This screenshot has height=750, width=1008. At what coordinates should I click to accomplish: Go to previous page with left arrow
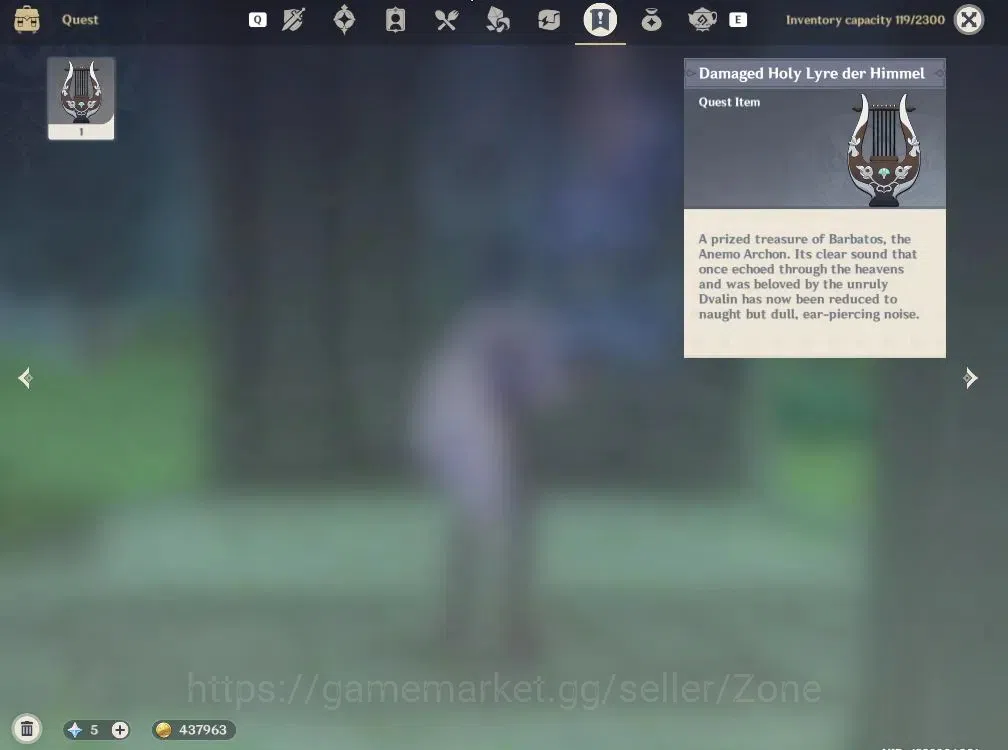[x=25, y=378]
